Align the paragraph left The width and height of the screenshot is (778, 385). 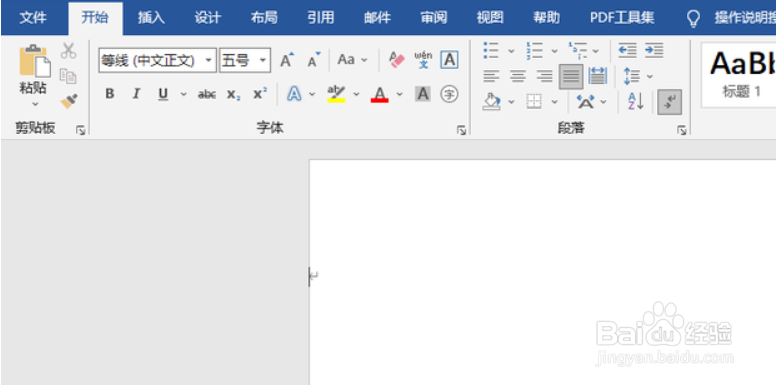[491, 76]
